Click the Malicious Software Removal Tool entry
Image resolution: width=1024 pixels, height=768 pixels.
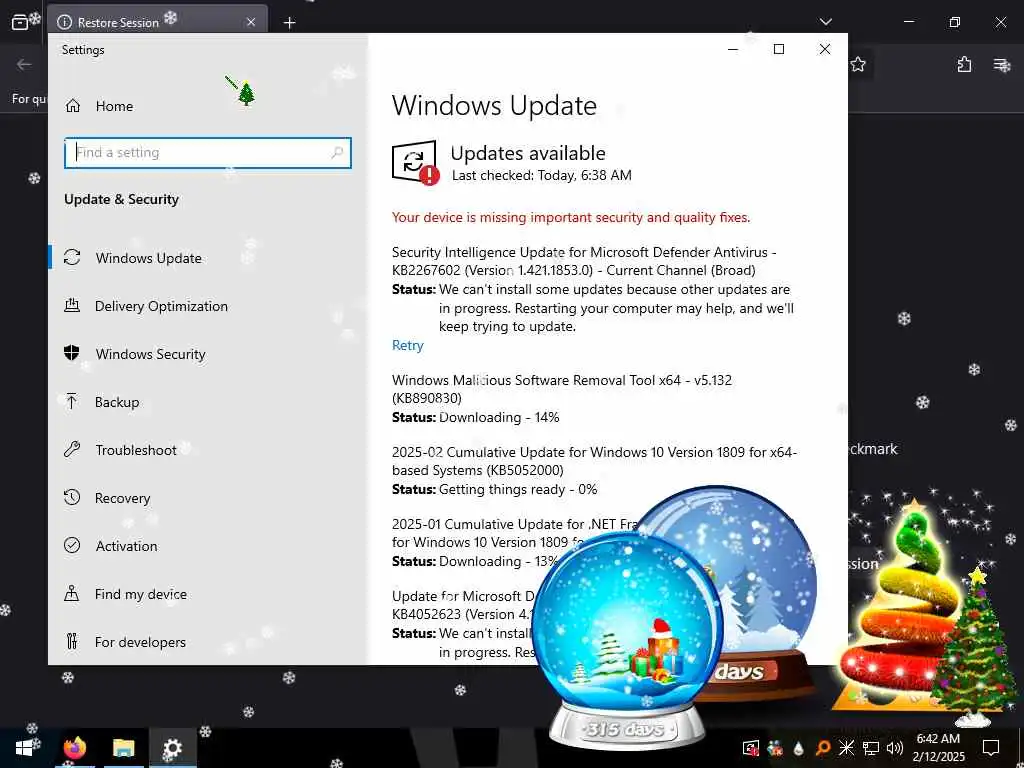(562, 389)
